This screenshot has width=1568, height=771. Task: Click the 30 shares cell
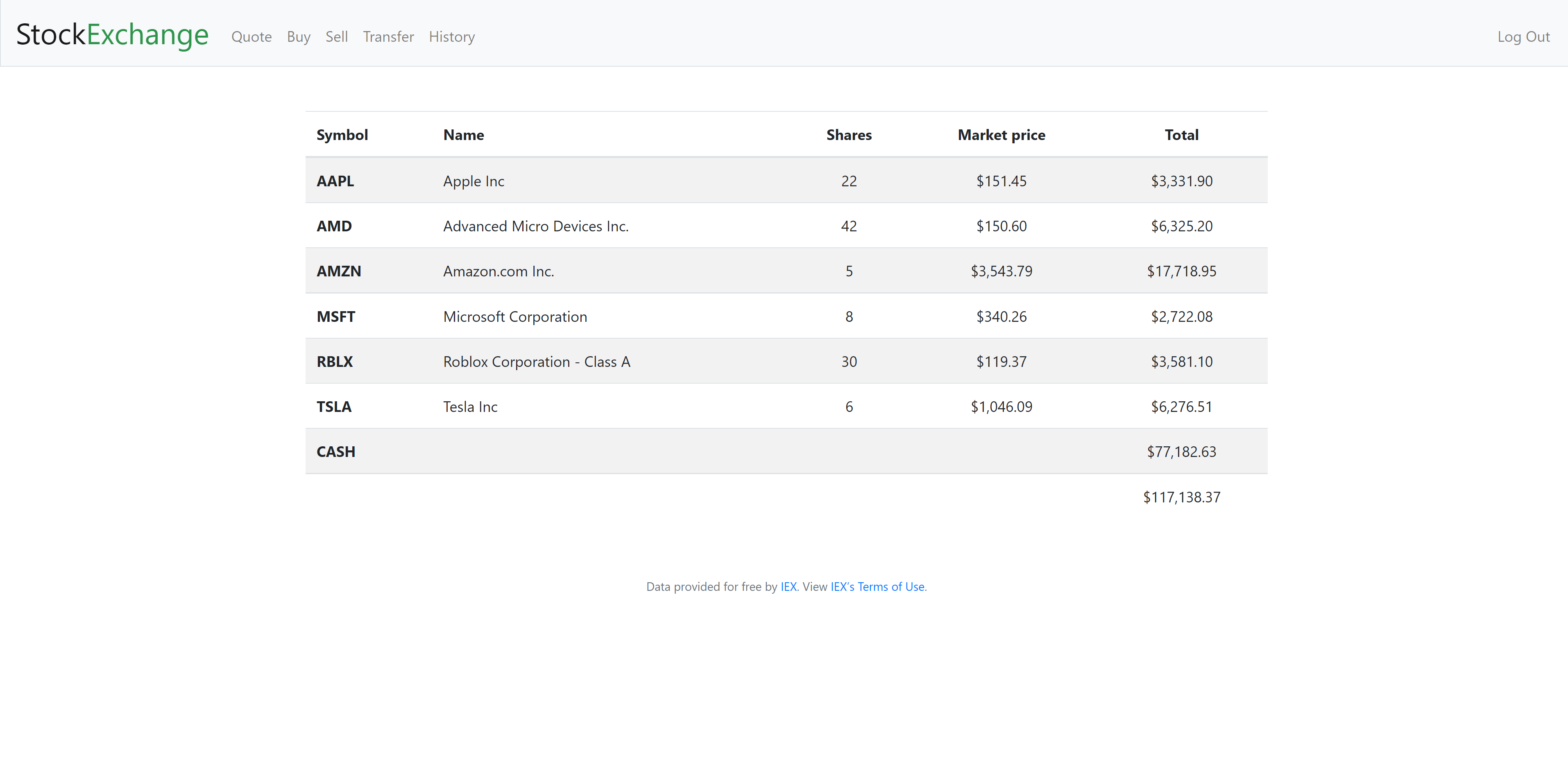click(849, 362)
